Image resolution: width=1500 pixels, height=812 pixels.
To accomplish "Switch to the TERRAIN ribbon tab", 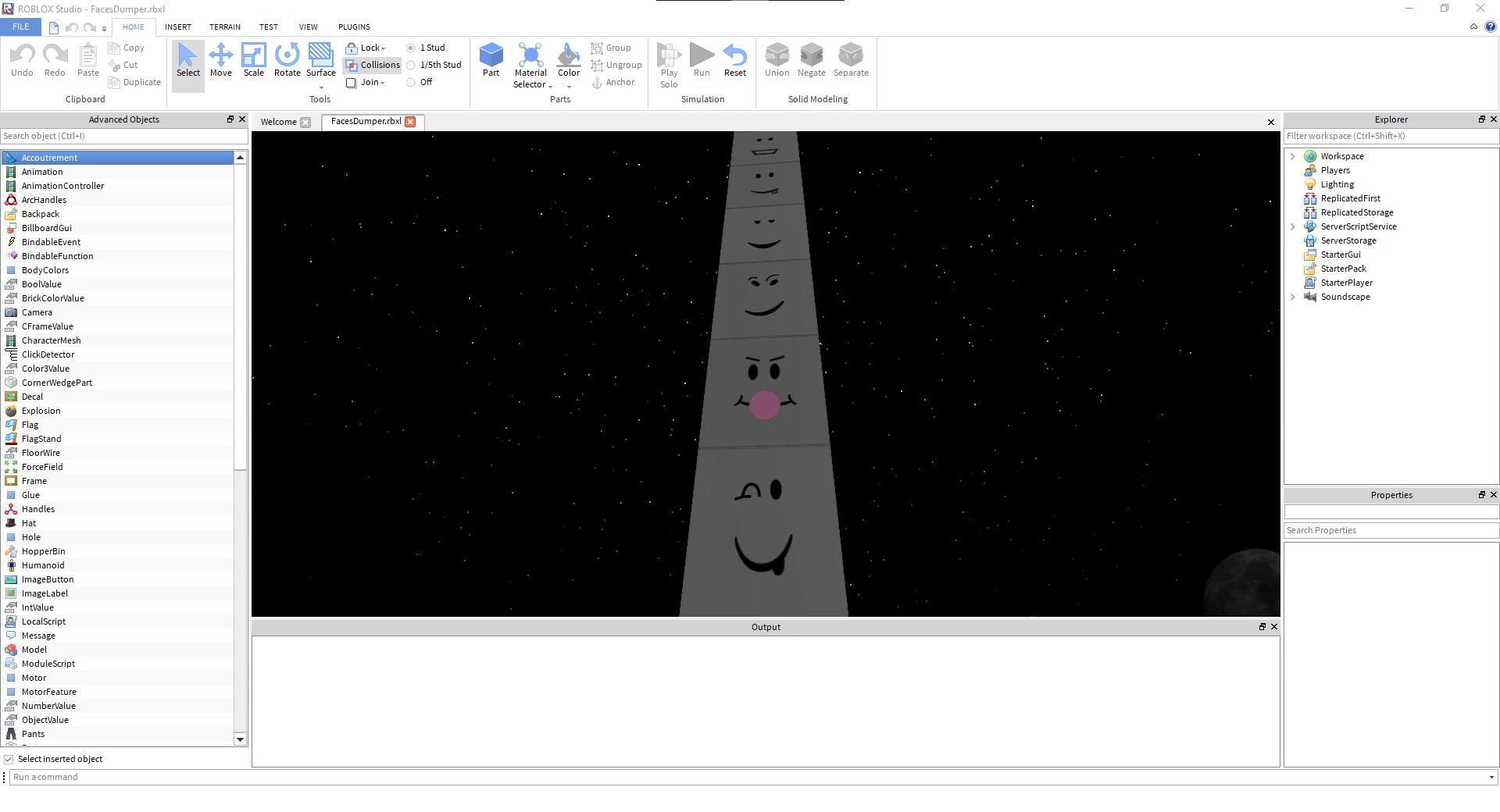I will (x=225, y=27).
